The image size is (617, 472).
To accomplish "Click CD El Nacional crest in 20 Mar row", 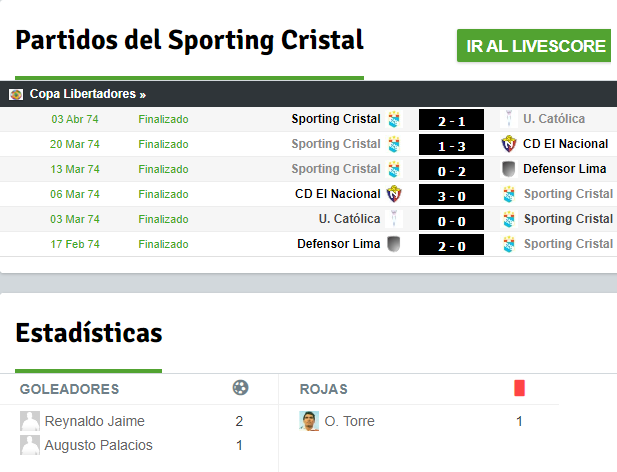I will (508, 144).
